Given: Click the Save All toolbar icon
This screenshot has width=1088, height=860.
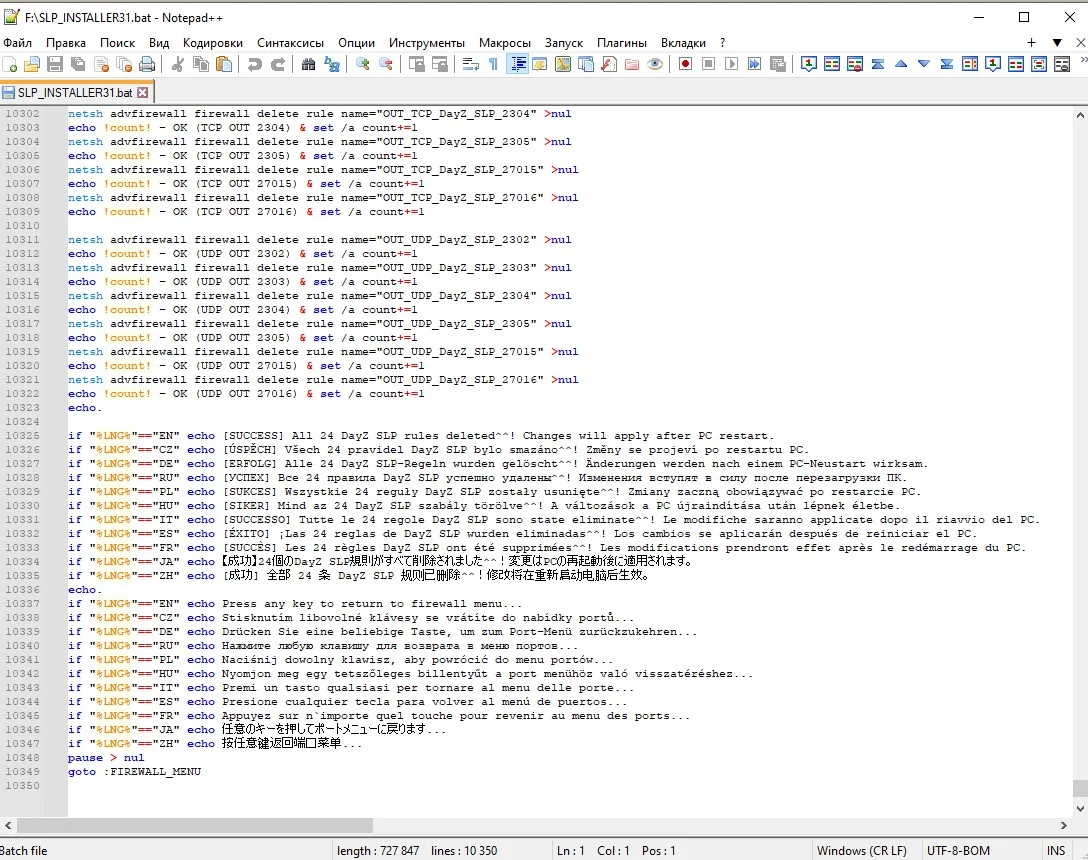Looking at the screenshot, I should (78, 65).
